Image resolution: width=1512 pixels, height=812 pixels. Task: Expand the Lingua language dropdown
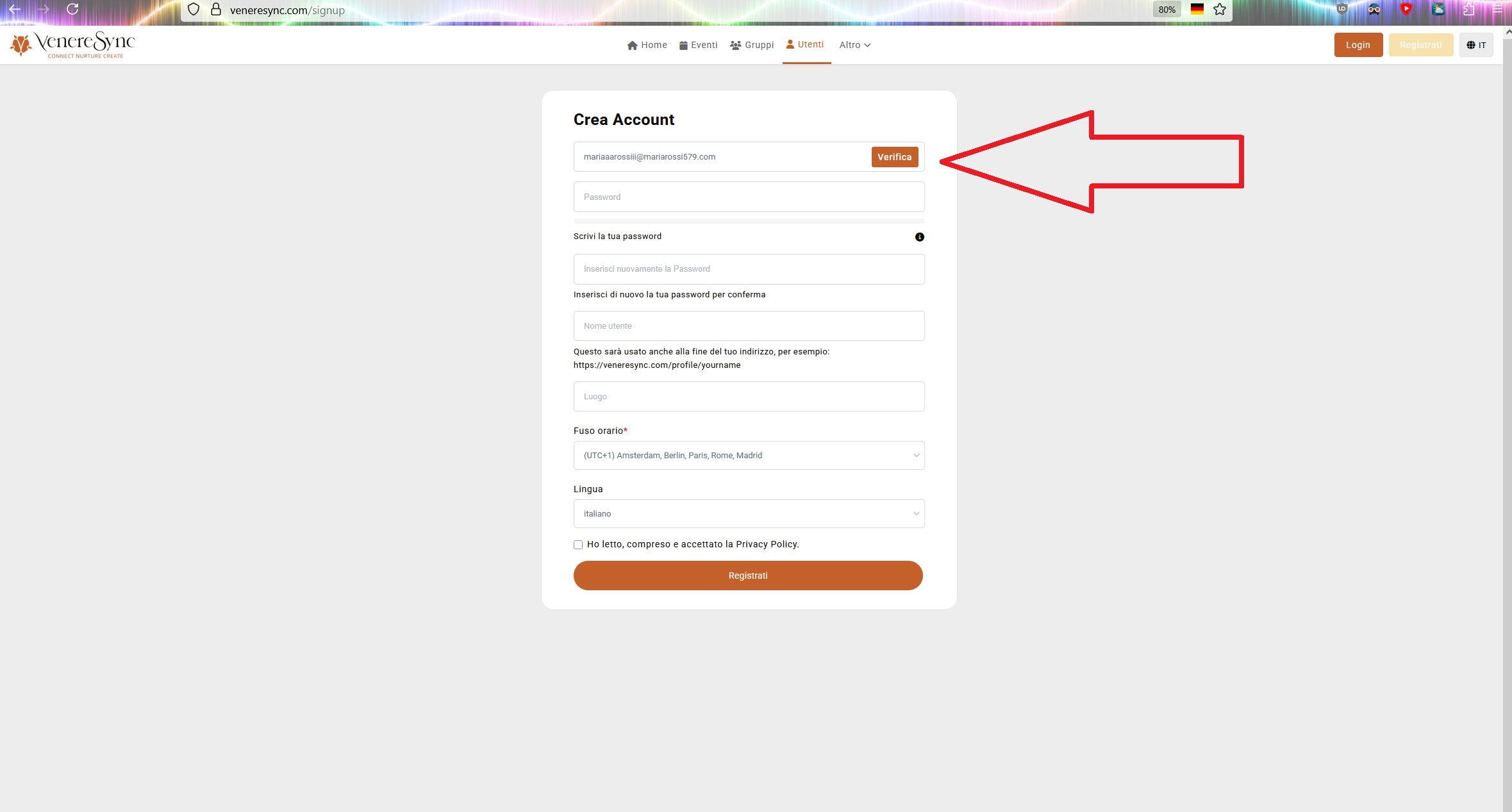tap(748, 513)
